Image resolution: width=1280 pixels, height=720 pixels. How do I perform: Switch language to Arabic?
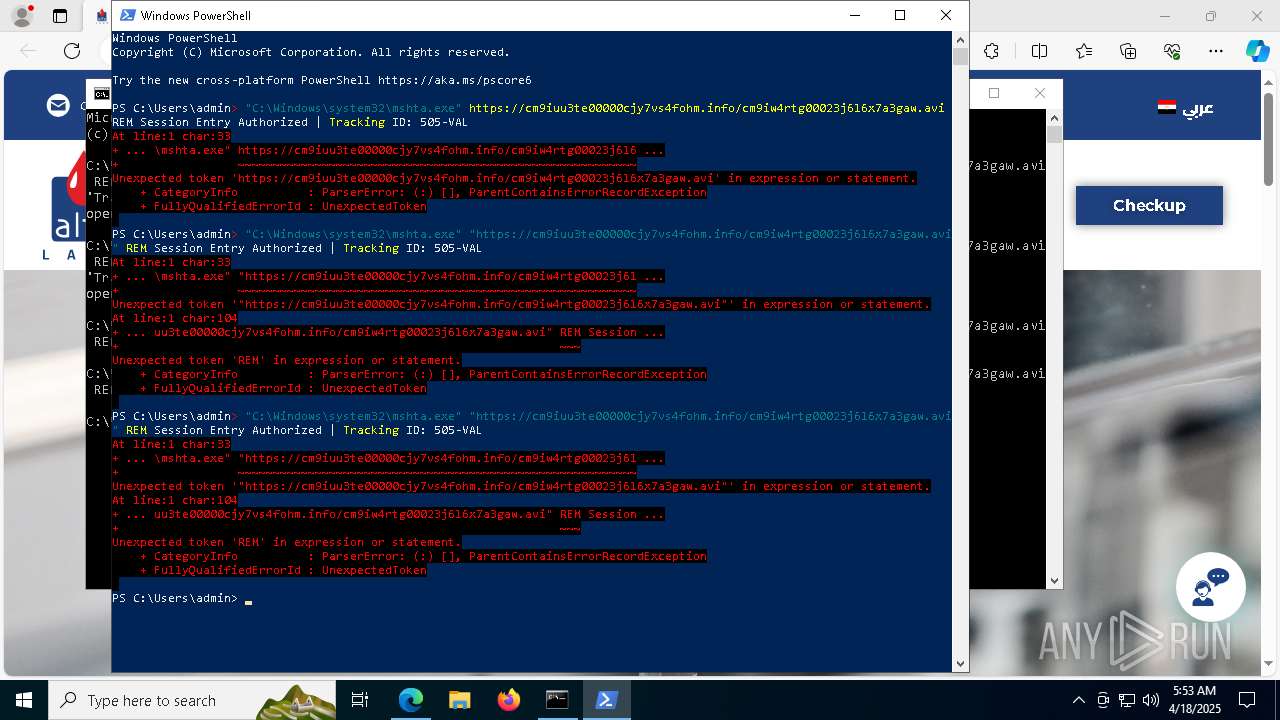[x=1186, y=107]
